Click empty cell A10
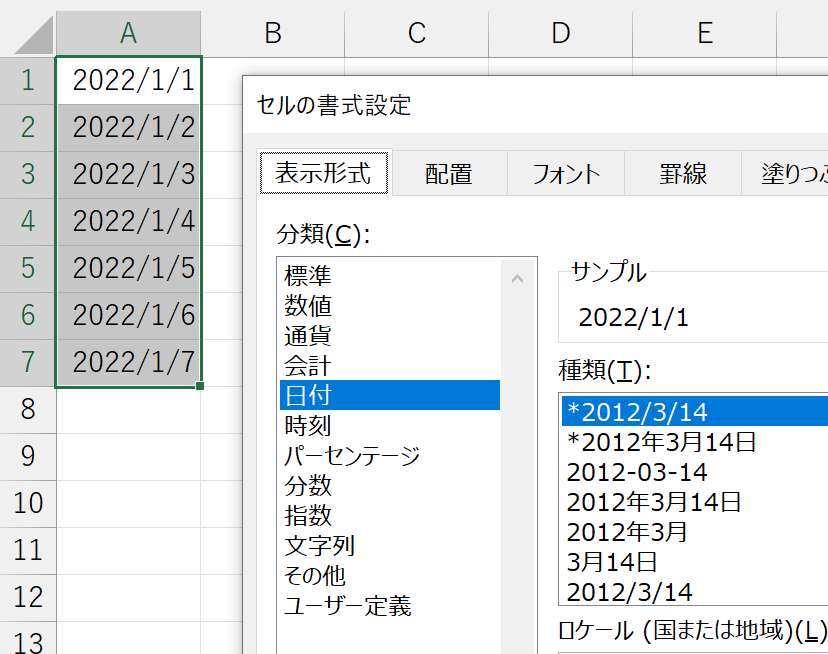Viewport: 828px width, 654px height. point(128,503)
